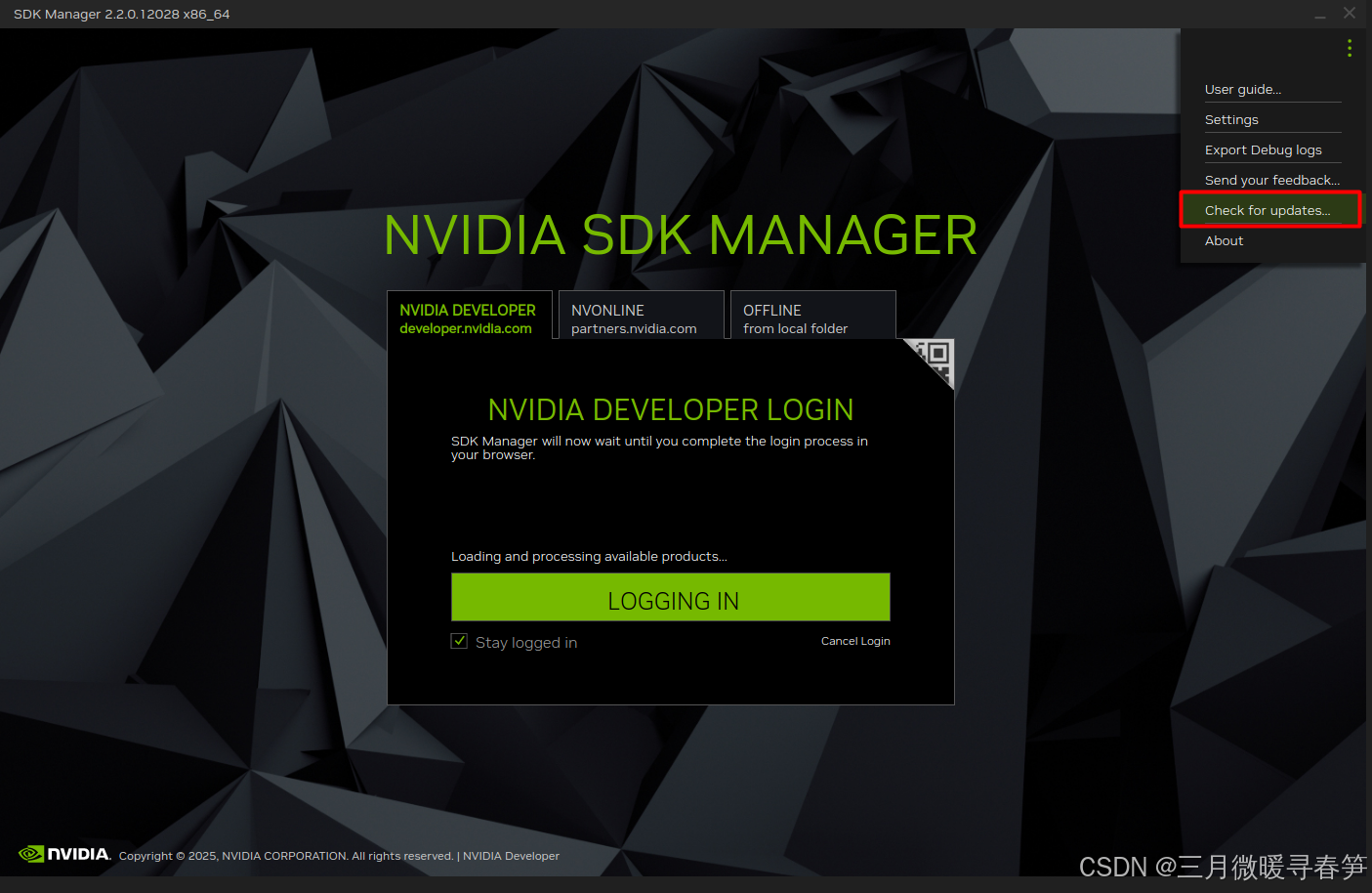The height and width of the screenshot is (893, 1372).
Task: Open the User guide menu entry
Action: click(x=1243, y=89)
